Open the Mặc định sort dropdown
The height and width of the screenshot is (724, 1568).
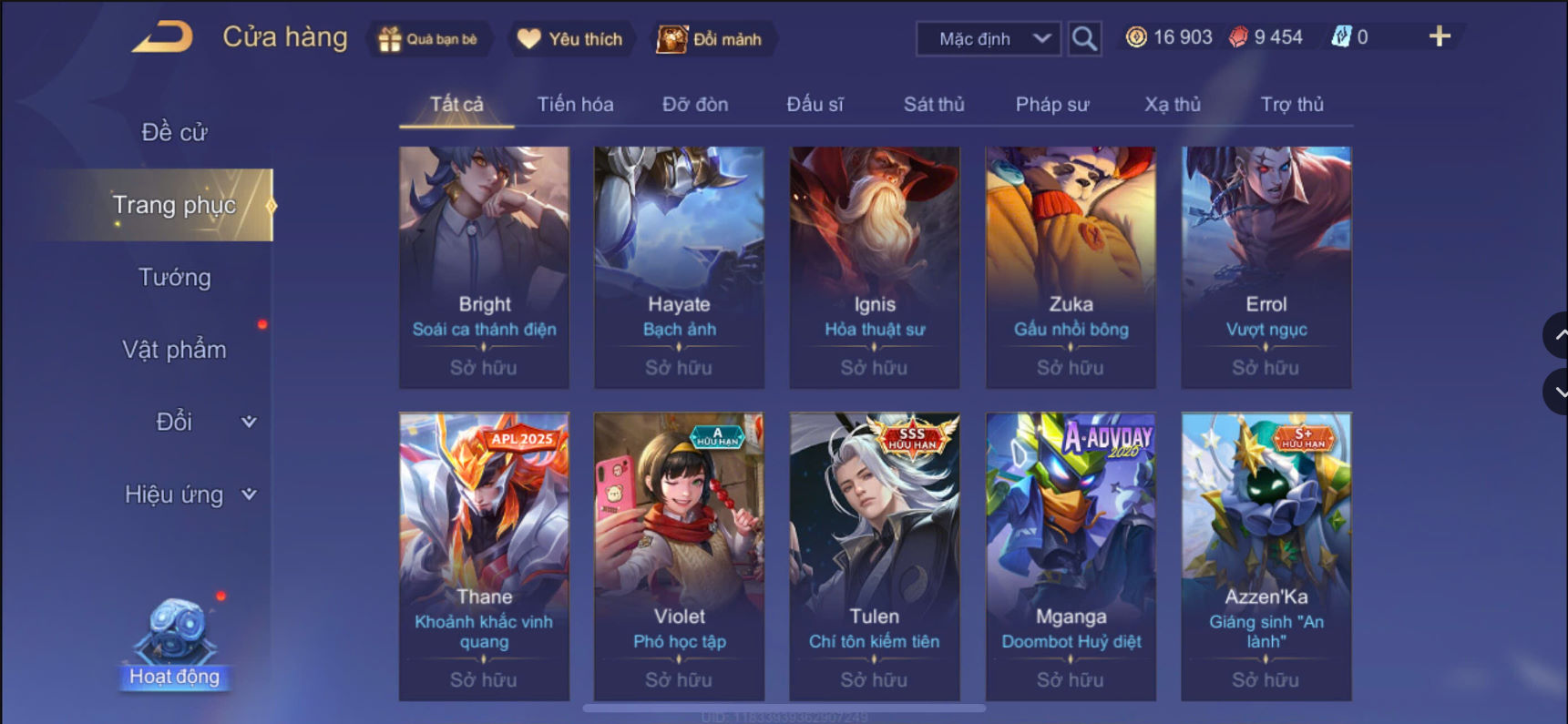(x=989, y=39)
